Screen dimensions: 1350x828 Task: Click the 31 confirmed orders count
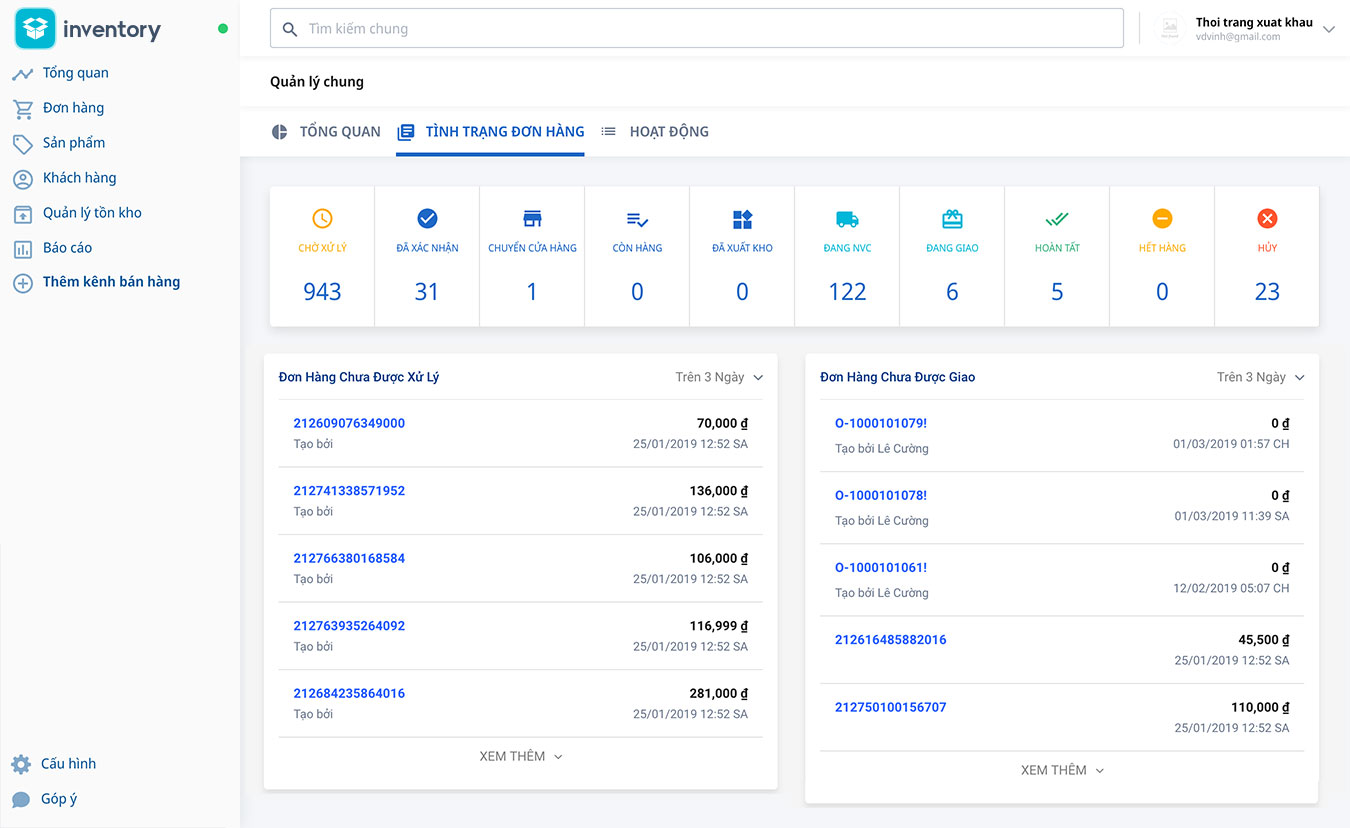tap(427, 292)
